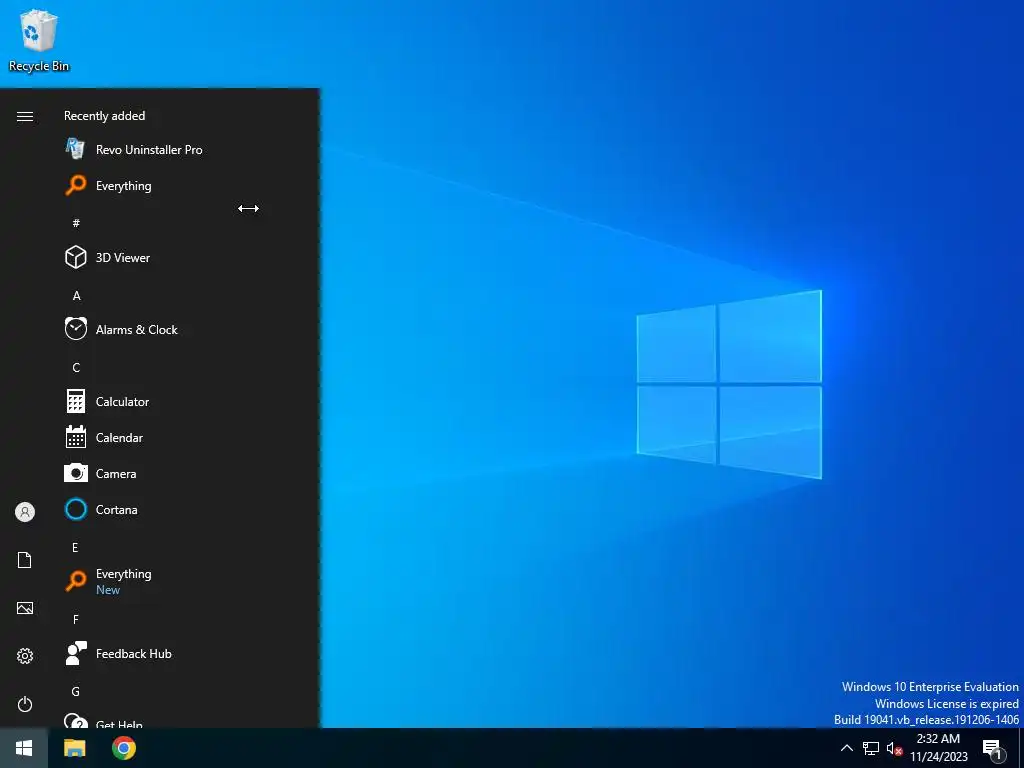Select the E letter group header
The image size is (1024, 768).
click(75, 547)
